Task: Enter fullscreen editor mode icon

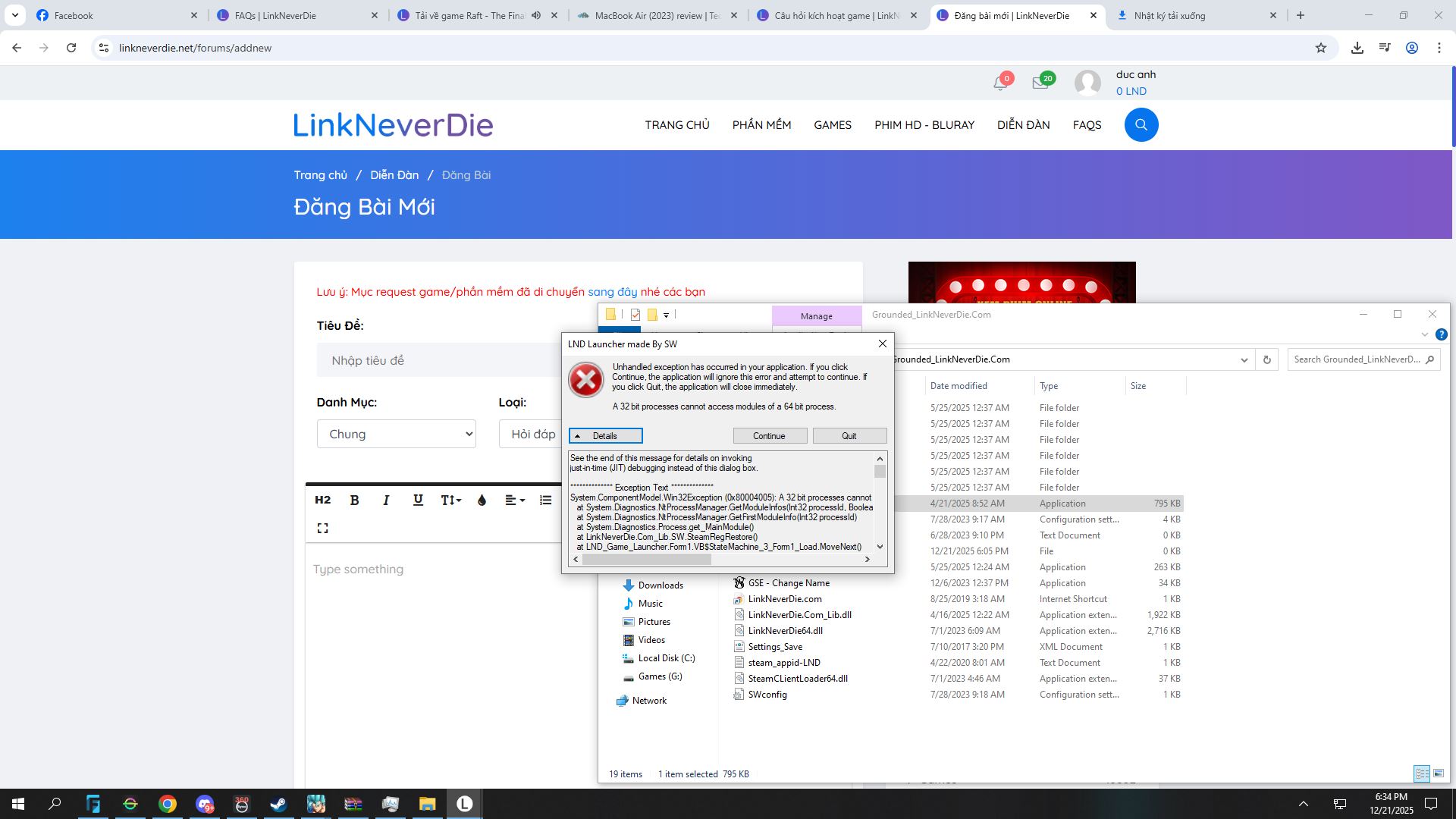Action: (x=323, y=529)
